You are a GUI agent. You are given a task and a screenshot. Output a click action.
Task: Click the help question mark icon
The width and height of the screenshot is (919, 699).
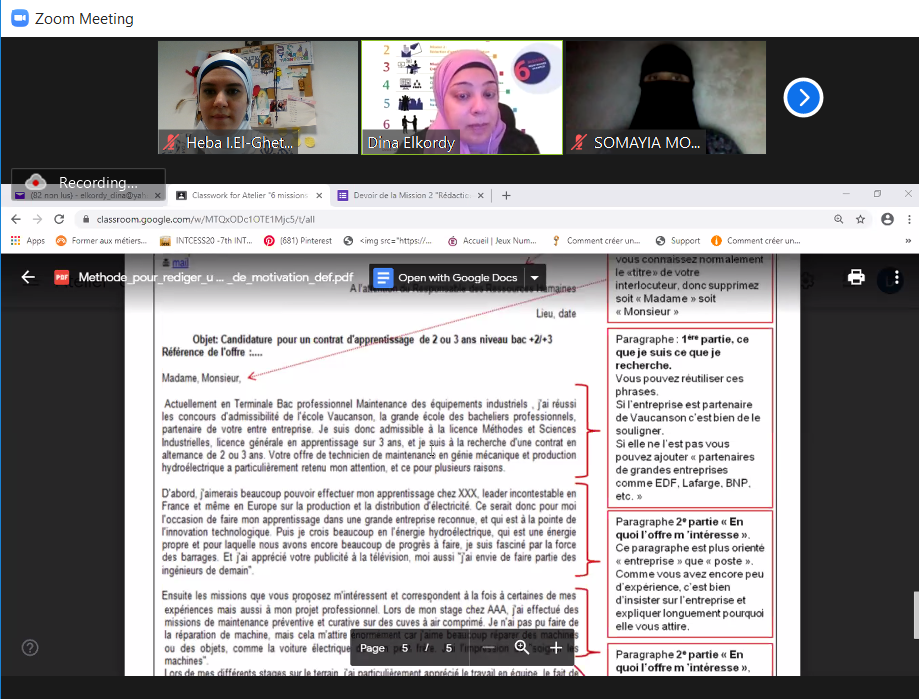coord(30,648)
